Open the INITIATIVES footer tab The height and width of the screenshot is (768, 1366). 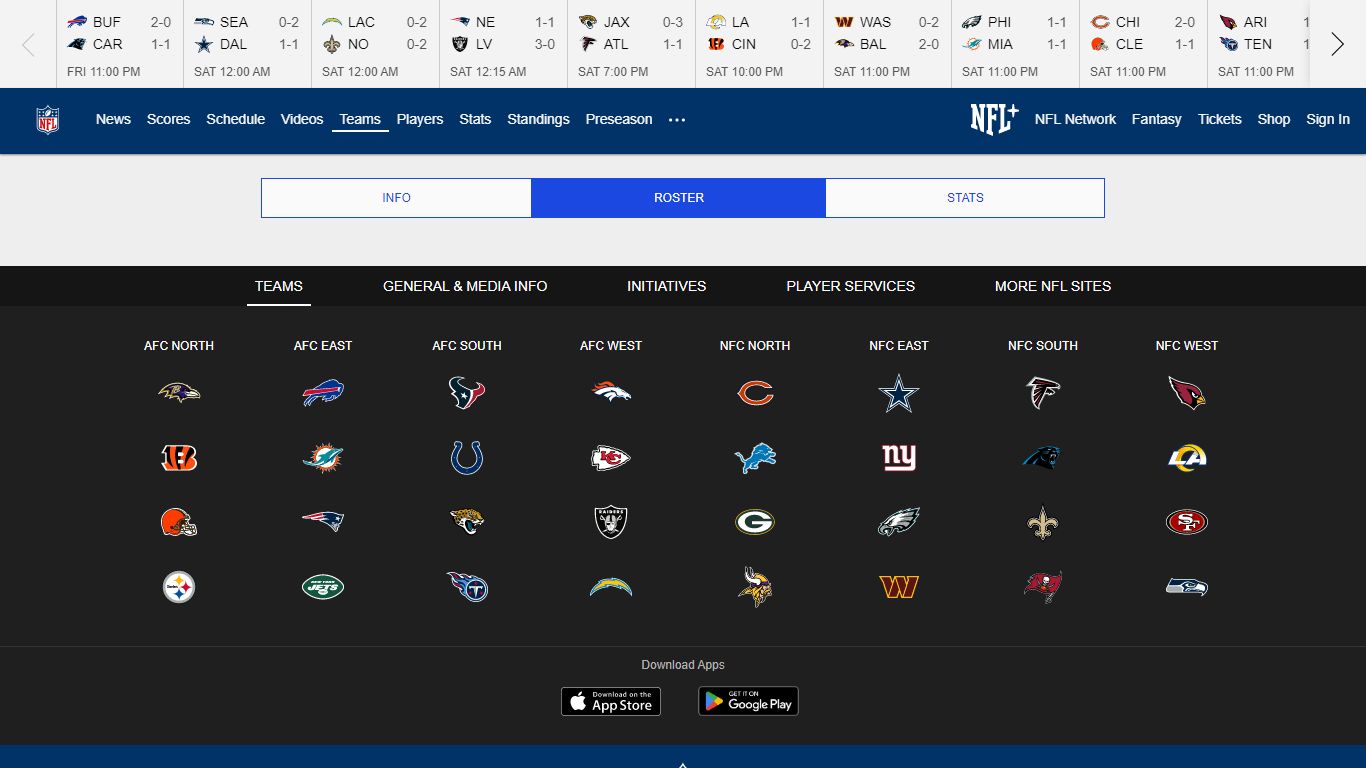(667, 286)
